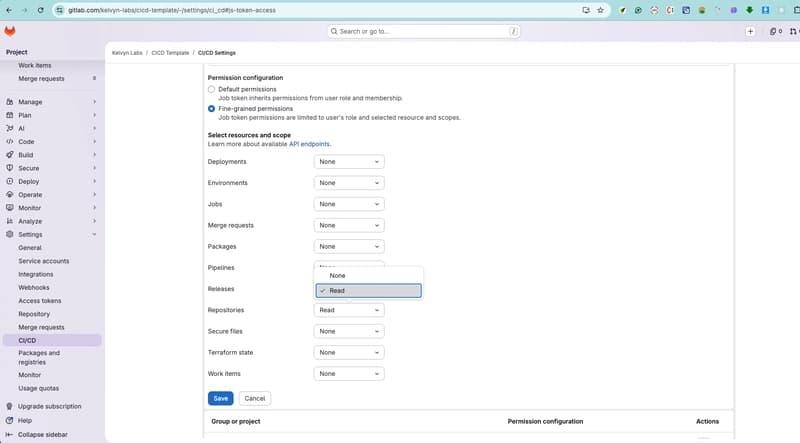The image size is (800, 443).
Task: Open the Deployments permission dropdown
Action: 349,162
